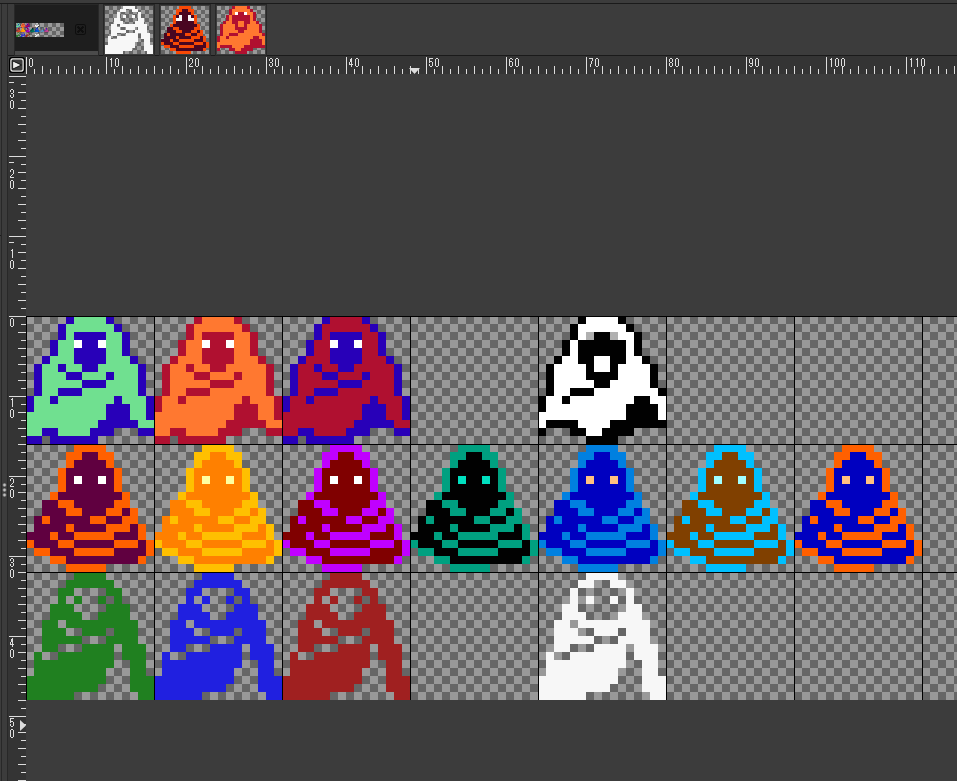Click the all-blue striped sprite
This screenshot has height=781, width=957.
click(x=602, y=508)
